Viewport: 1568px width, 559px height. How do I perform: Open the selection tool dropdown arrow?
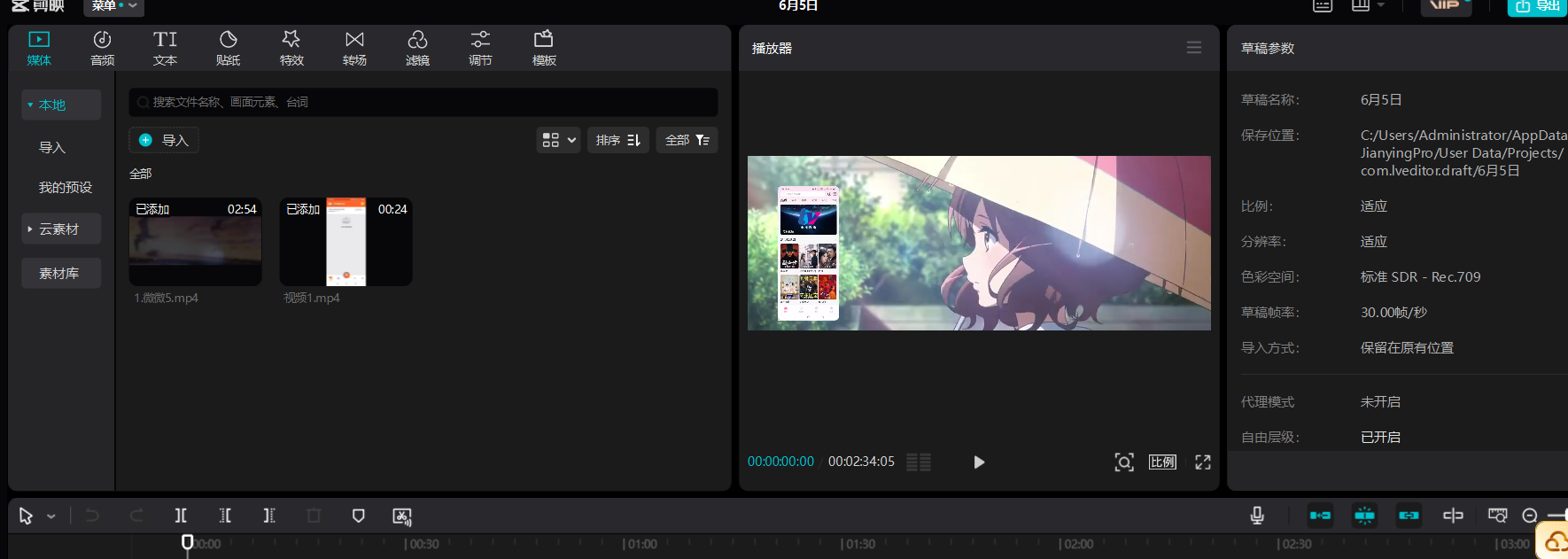tap(51, 516)
